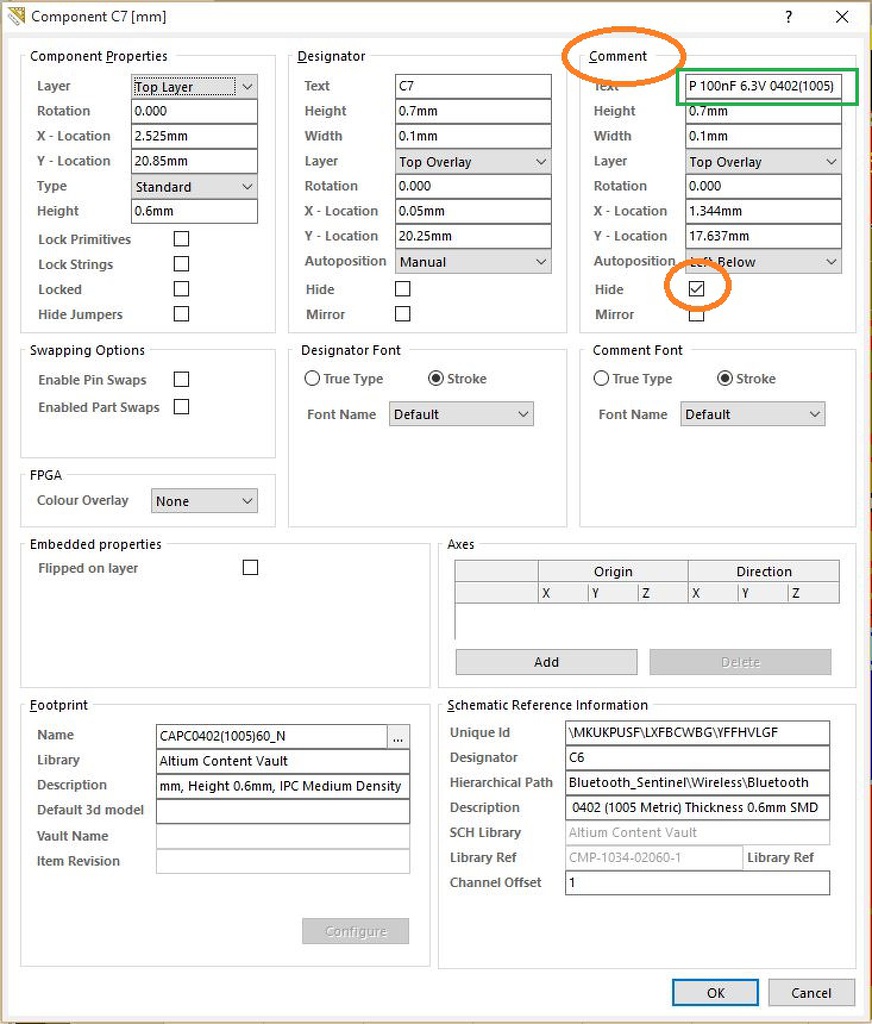Screen dimensions: 872x1024
Task: Toggle Lock Primitives checkbox
Action: click(x=182, y=239)
